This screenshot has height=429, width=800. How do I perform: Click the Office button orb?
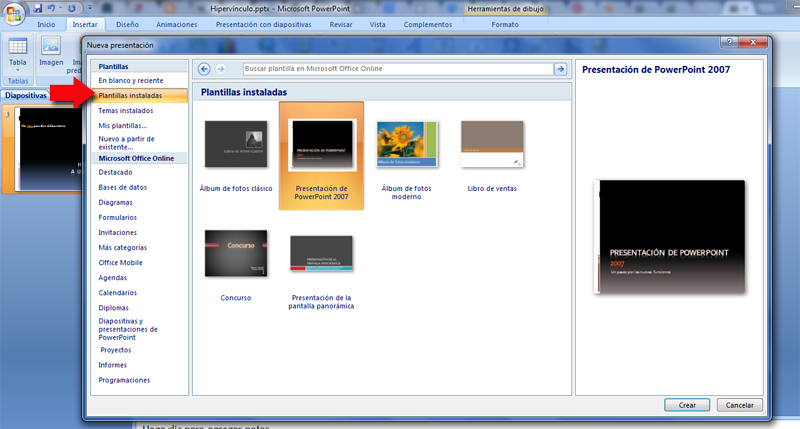[x=14, y=13]
